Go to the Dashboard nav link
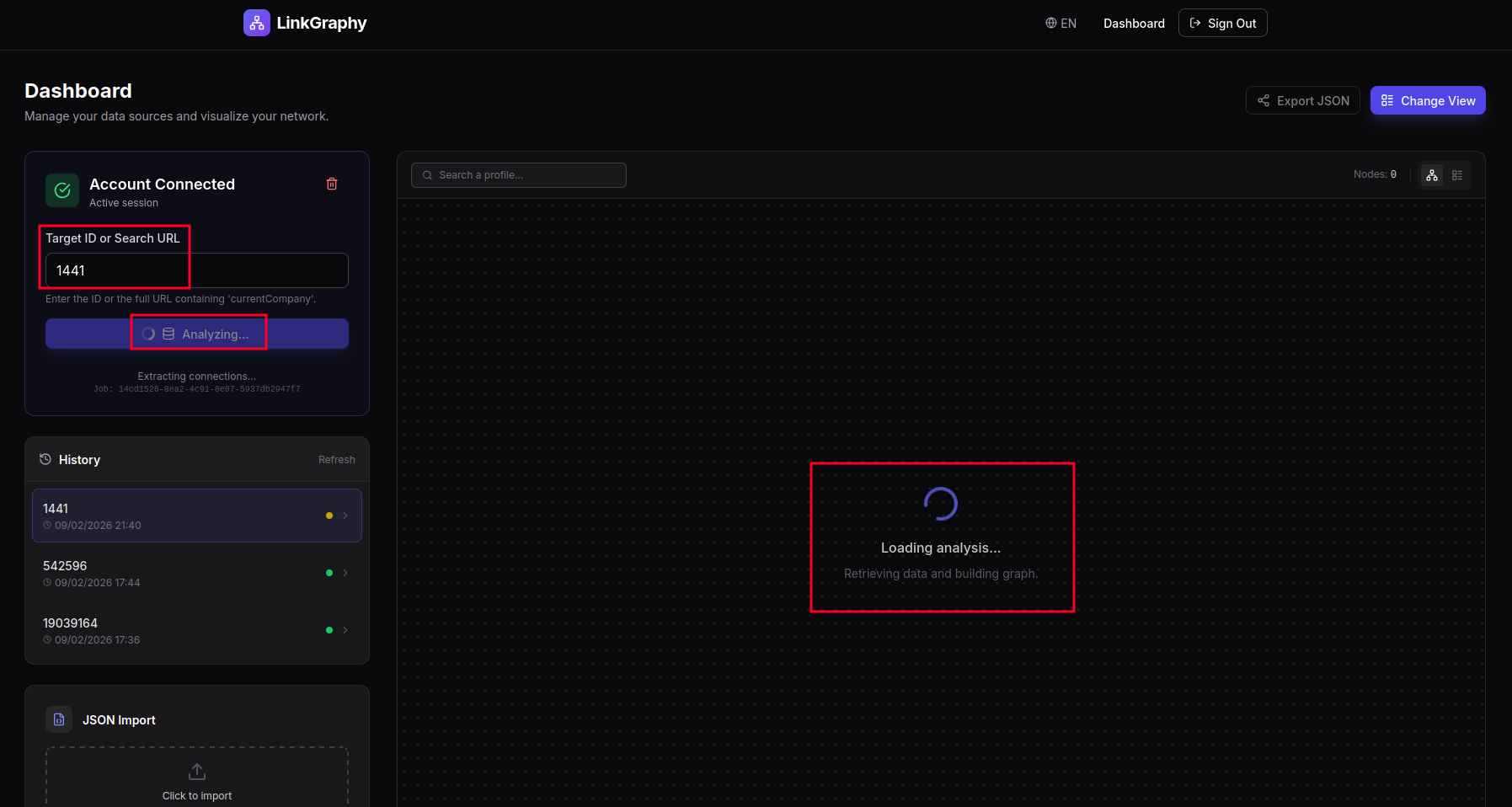1512x807 pixels. tap(1134, 24)
